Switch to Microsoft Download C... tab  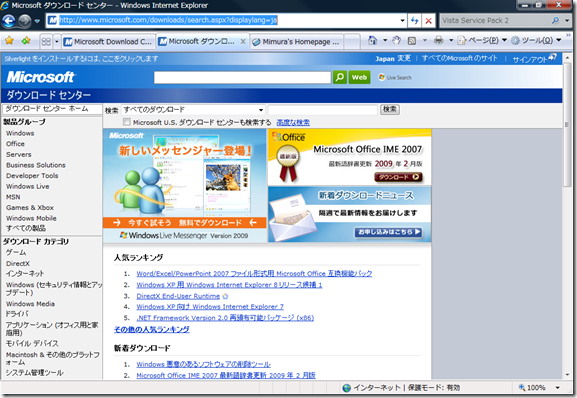point(109,42)
